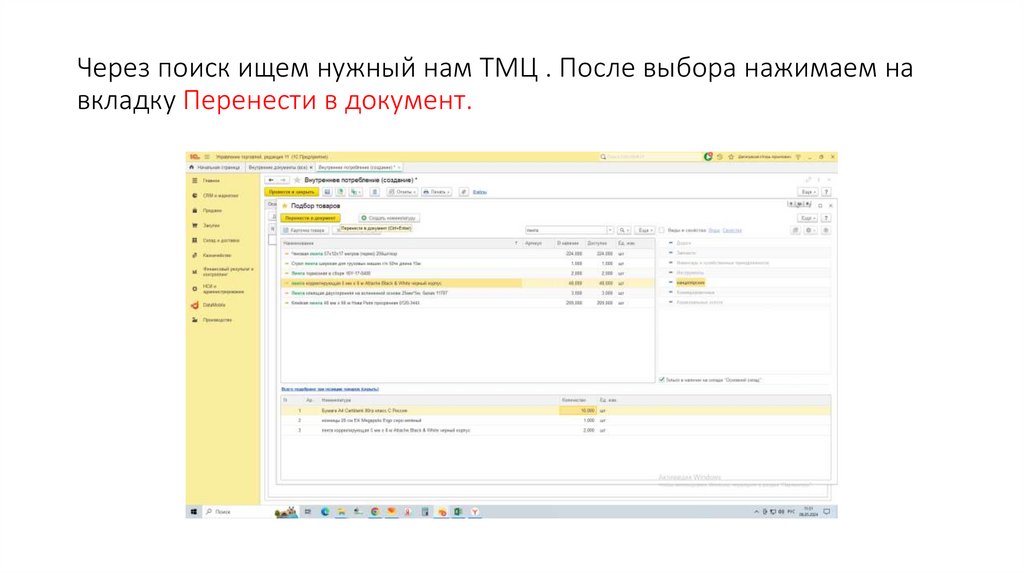Viewport: 1024px width, 574px height.
Task: Open the Главное section in sidebar
Action: (211, 181)
